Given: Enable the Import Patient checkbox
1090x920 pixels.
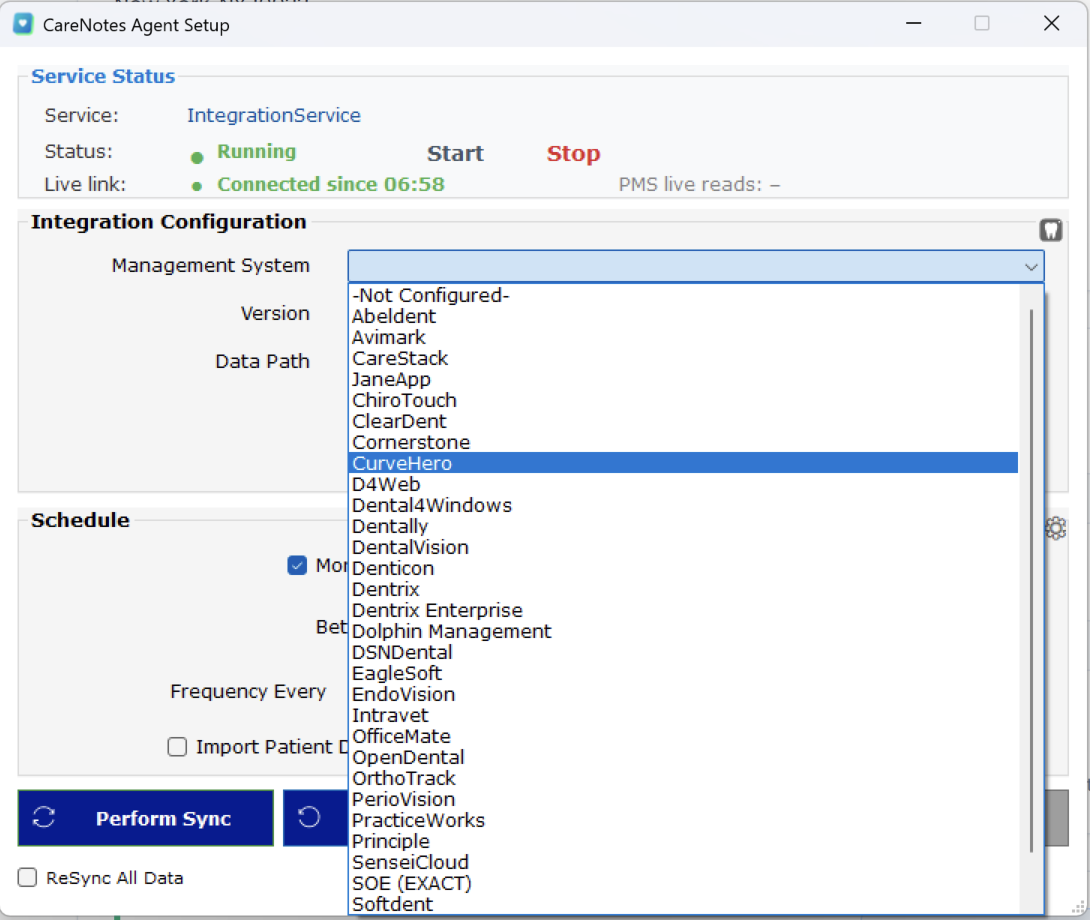Looking at the screenshot, I should 177,747.
